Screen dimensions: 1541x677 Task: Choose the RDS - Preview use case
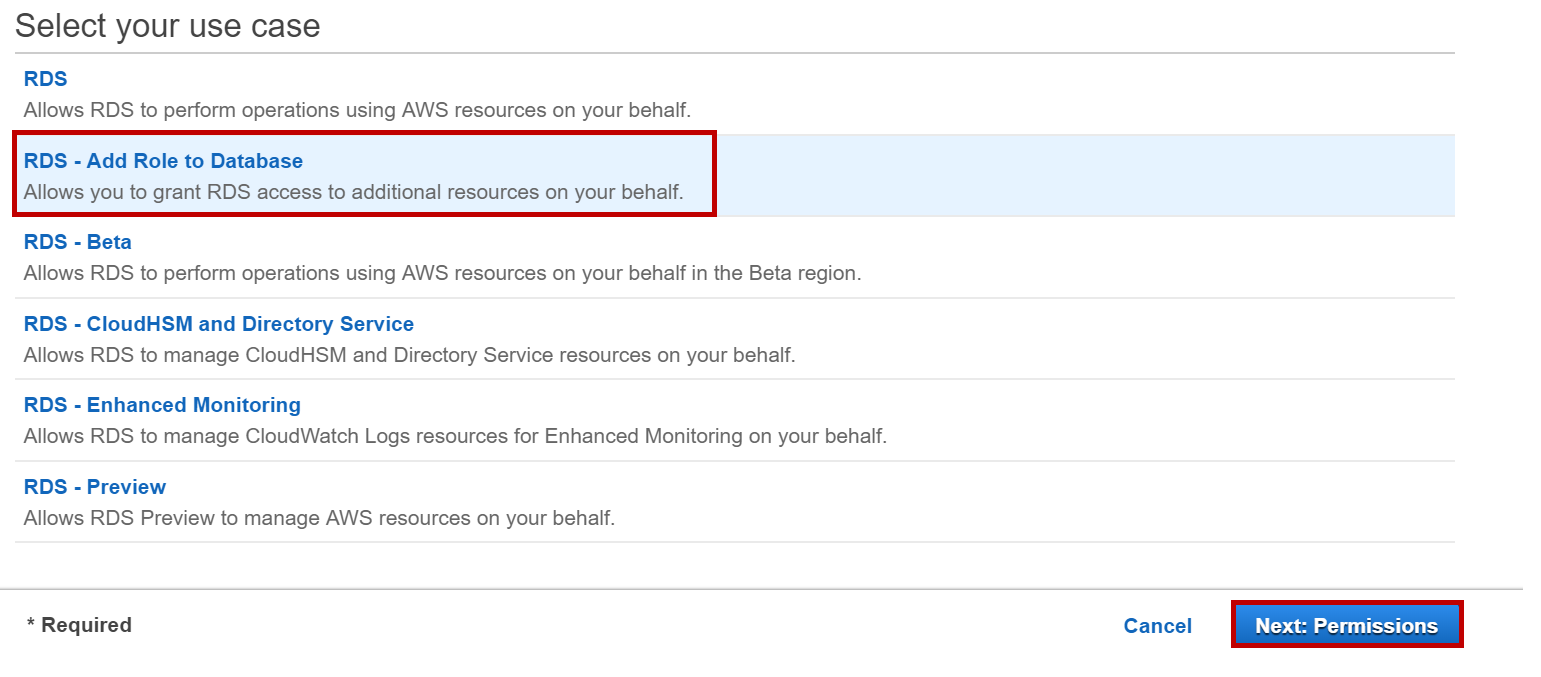pyautogui.click(x=95, y=487)
